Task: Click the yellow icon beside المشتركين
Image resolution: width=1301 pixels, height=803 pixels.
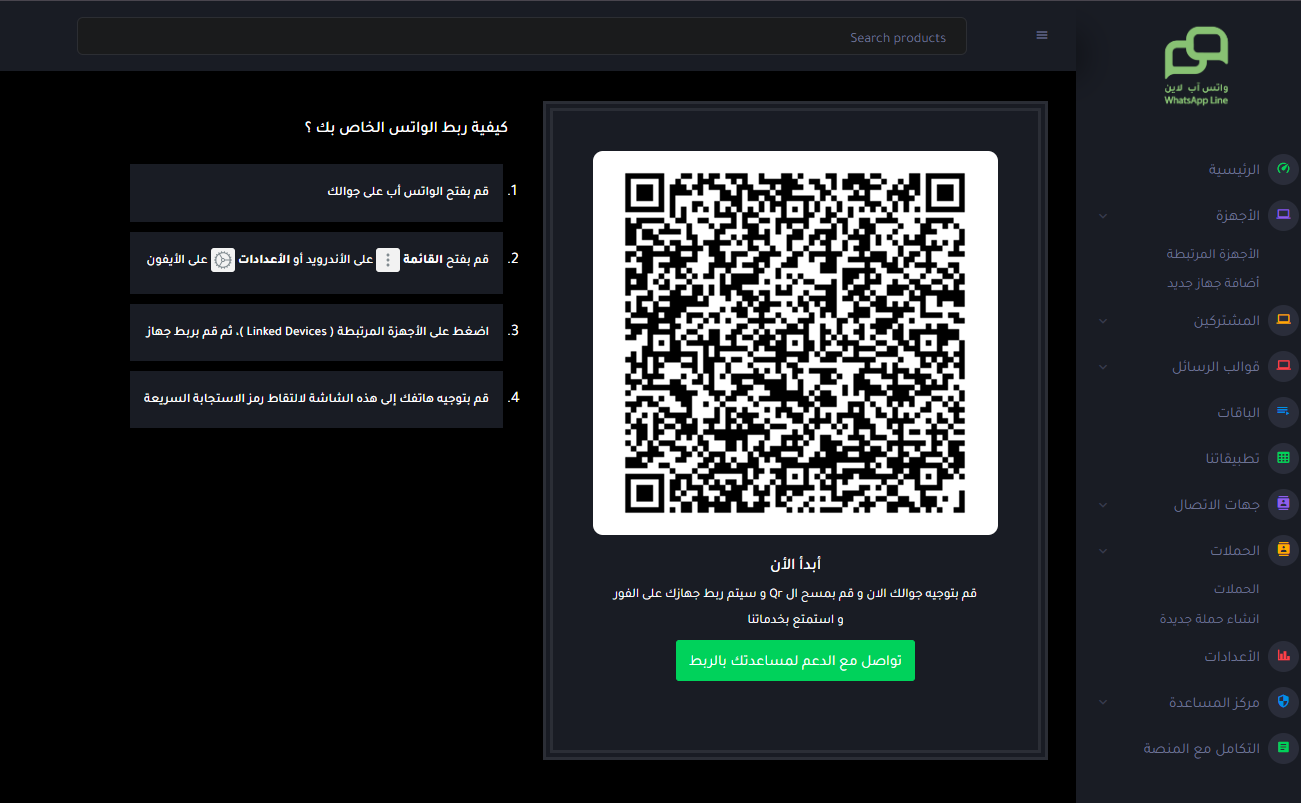Action: point(1282,321)
